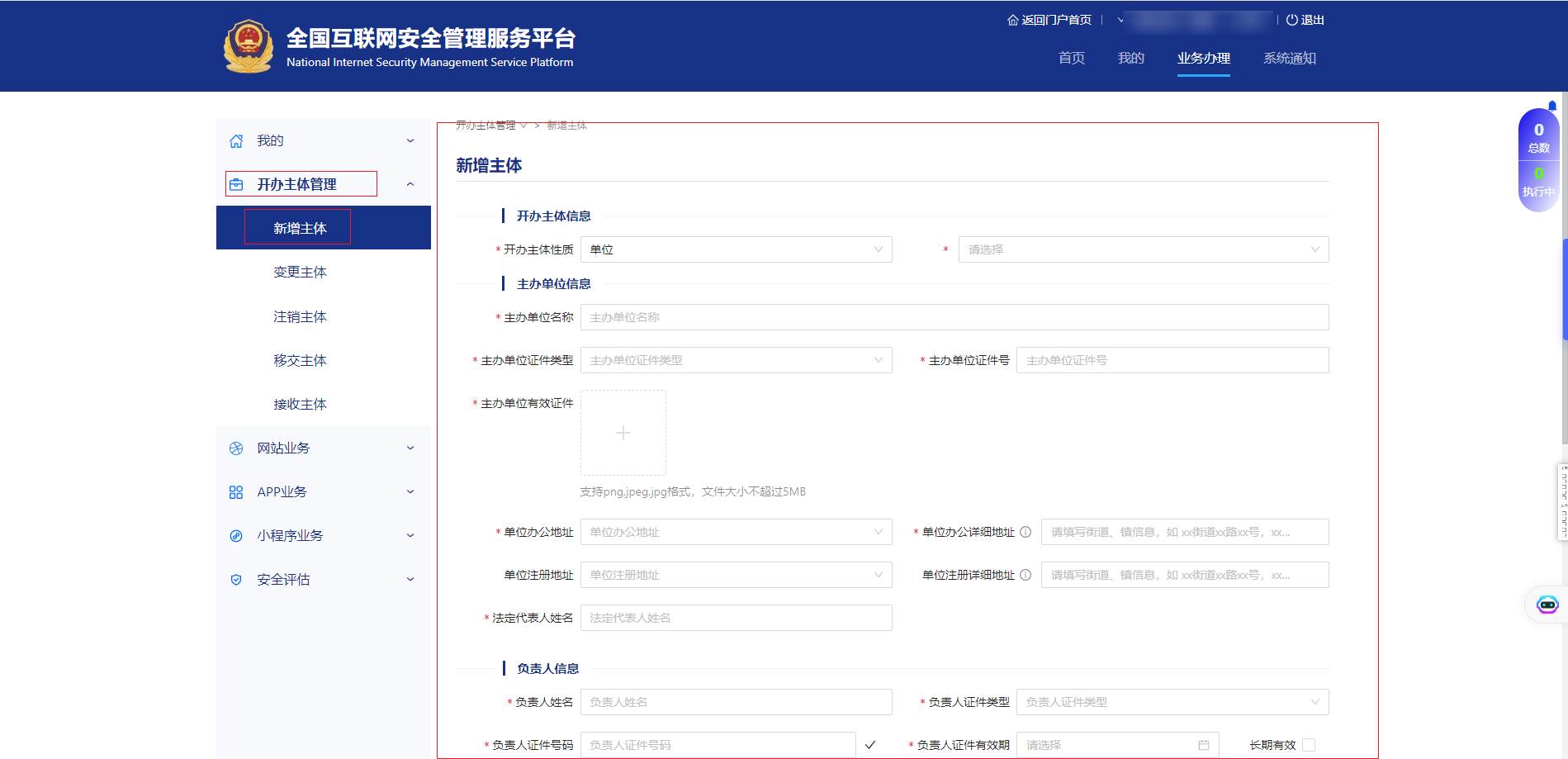Open the robot assistant chat icon
The width and height of the screenshot is (1568, 759).
click(x=1547, y=605)
